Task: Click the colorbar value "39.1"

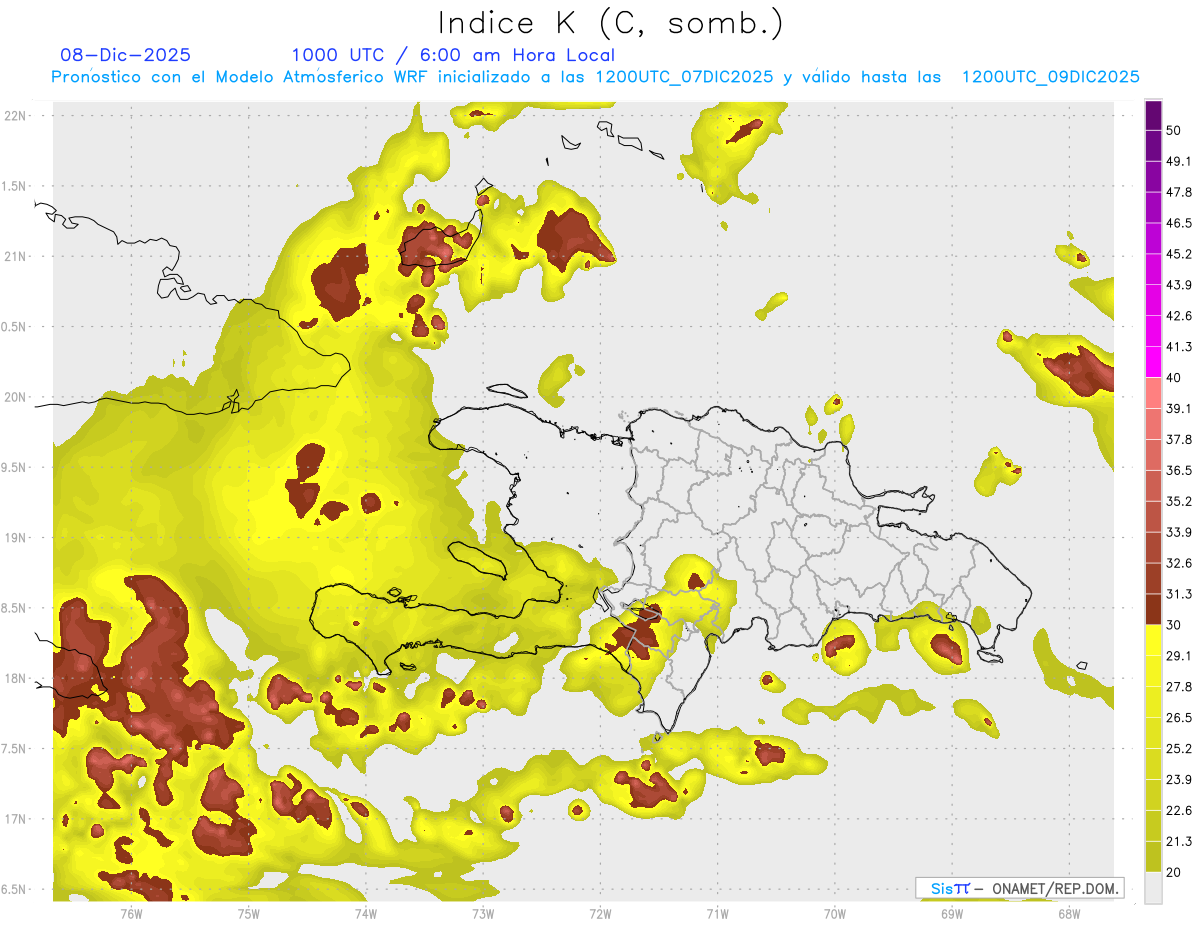Action: (x=1179, y=408)
